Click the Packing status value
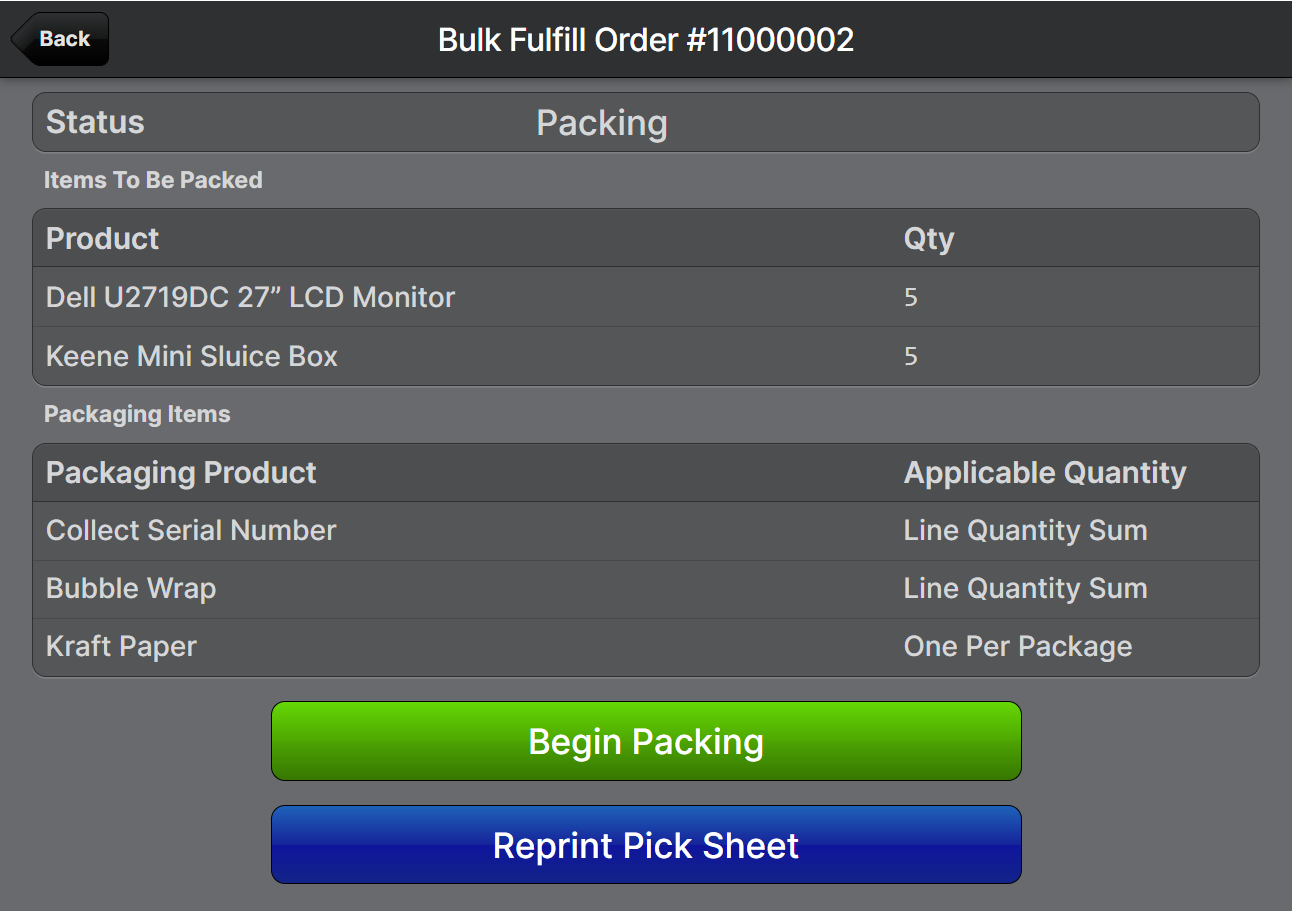This screenshot has height=911, width=1292. (601, 123)
